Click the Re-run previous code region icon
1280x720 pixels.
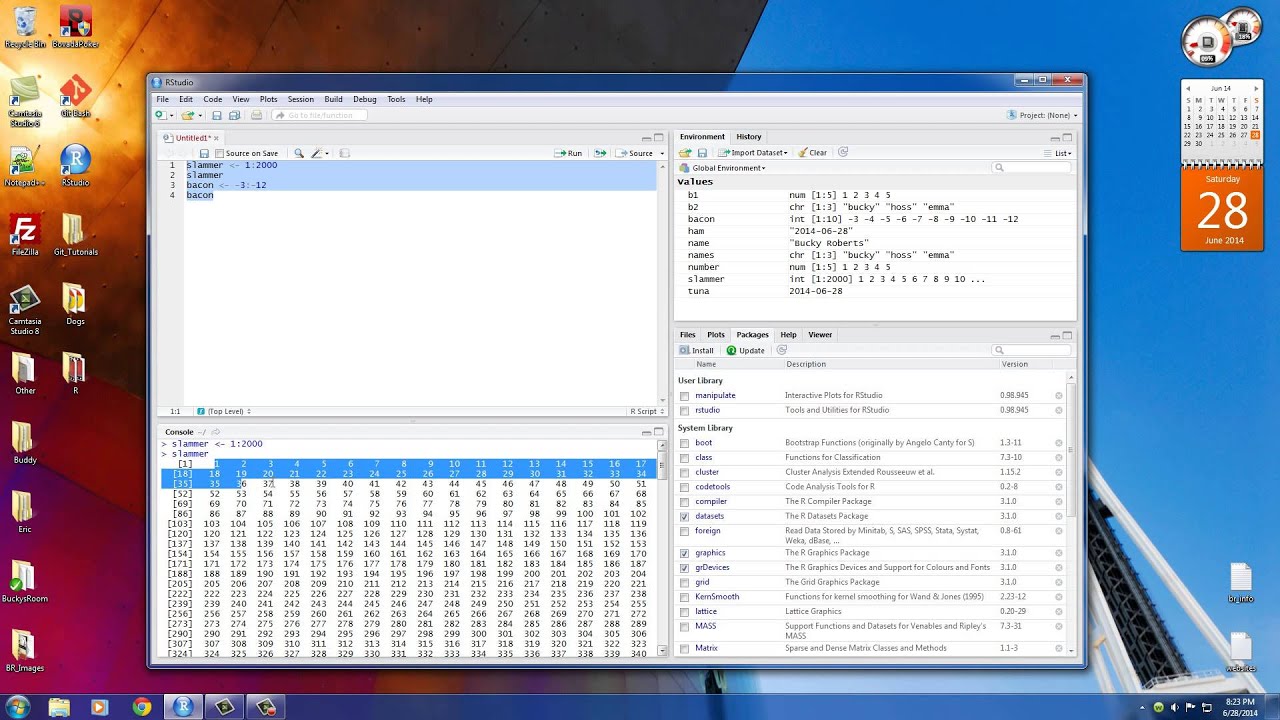pos(600,153)
